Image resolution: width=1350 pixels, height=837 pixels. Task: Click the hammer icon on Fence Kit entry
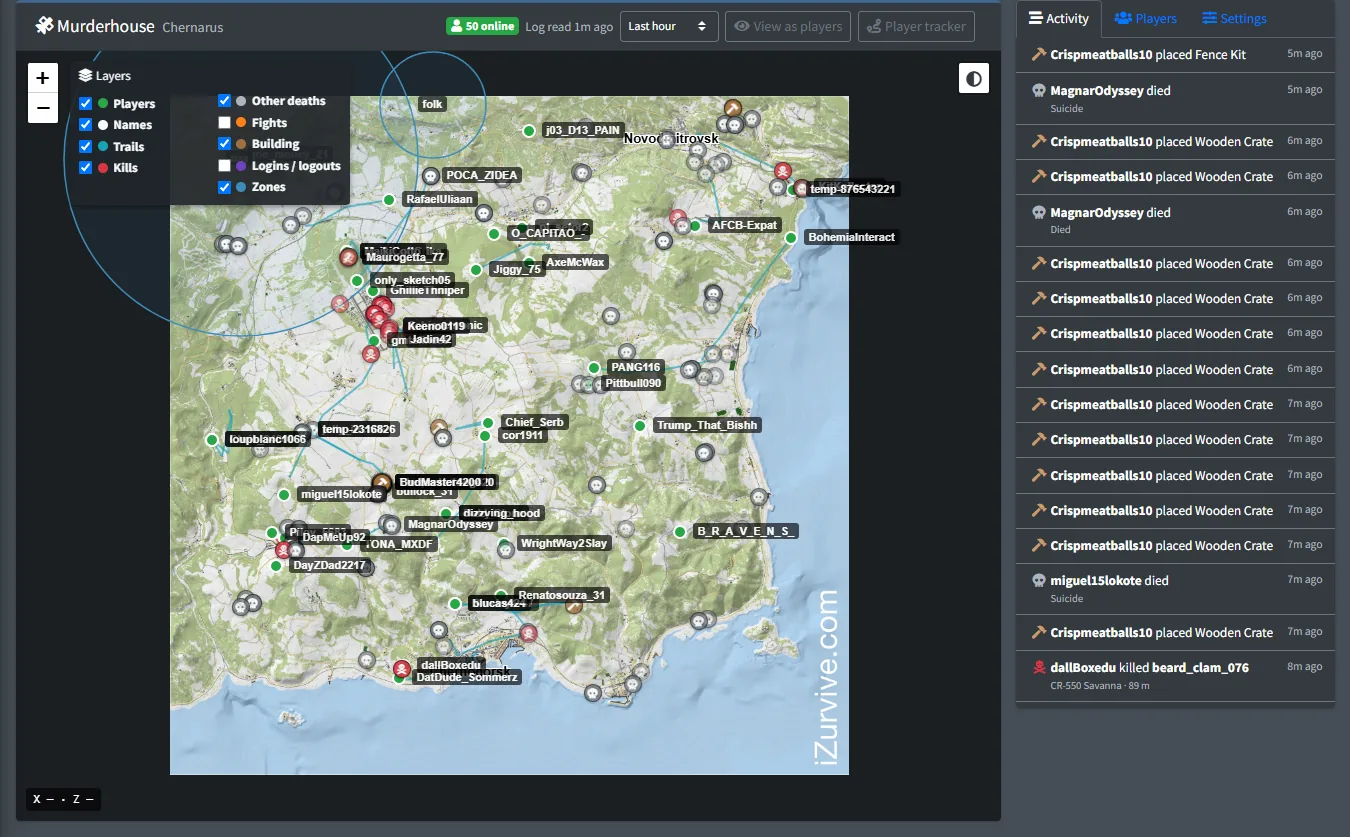(x=1038, y=55)
